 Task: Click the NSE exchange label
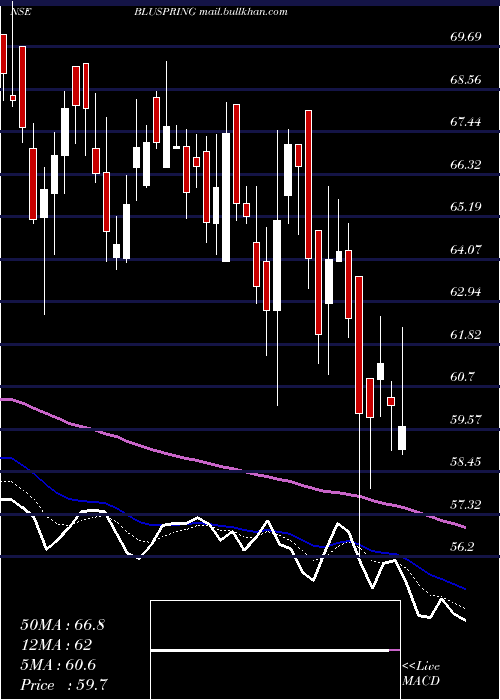(21, 12)
